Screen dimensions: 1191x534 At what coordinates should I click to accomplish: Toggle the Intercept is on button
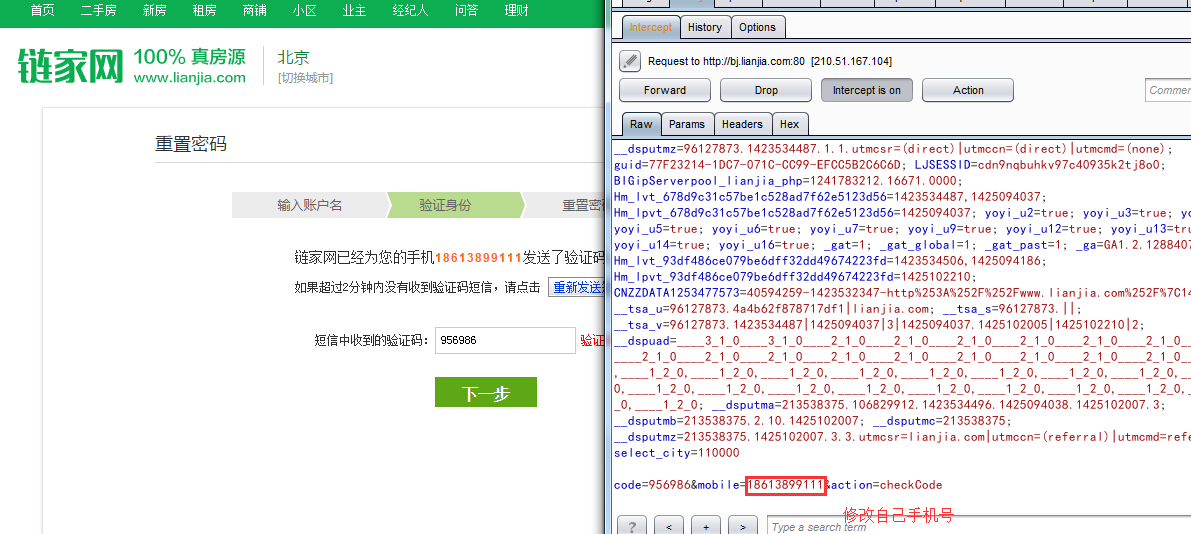point(867,90)
